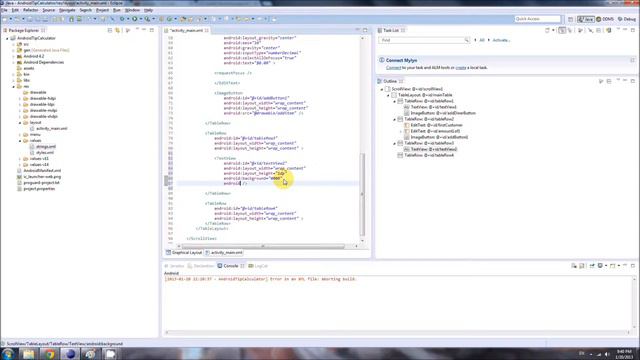Click the Outline panel first toolbar icon
The image size is (640, 360).
pos(601,81)
